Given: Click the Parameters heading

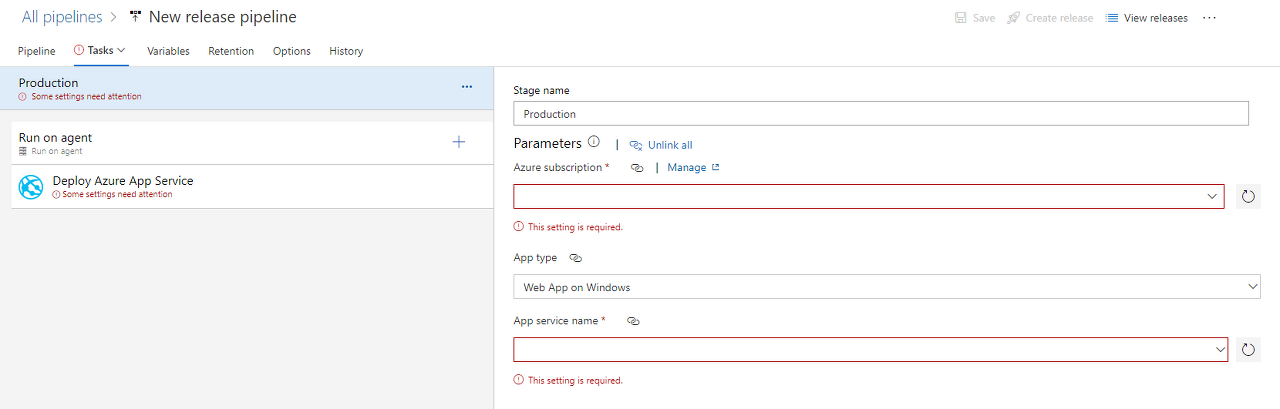Looking at the screenshot, I should (x=547, y=143).
